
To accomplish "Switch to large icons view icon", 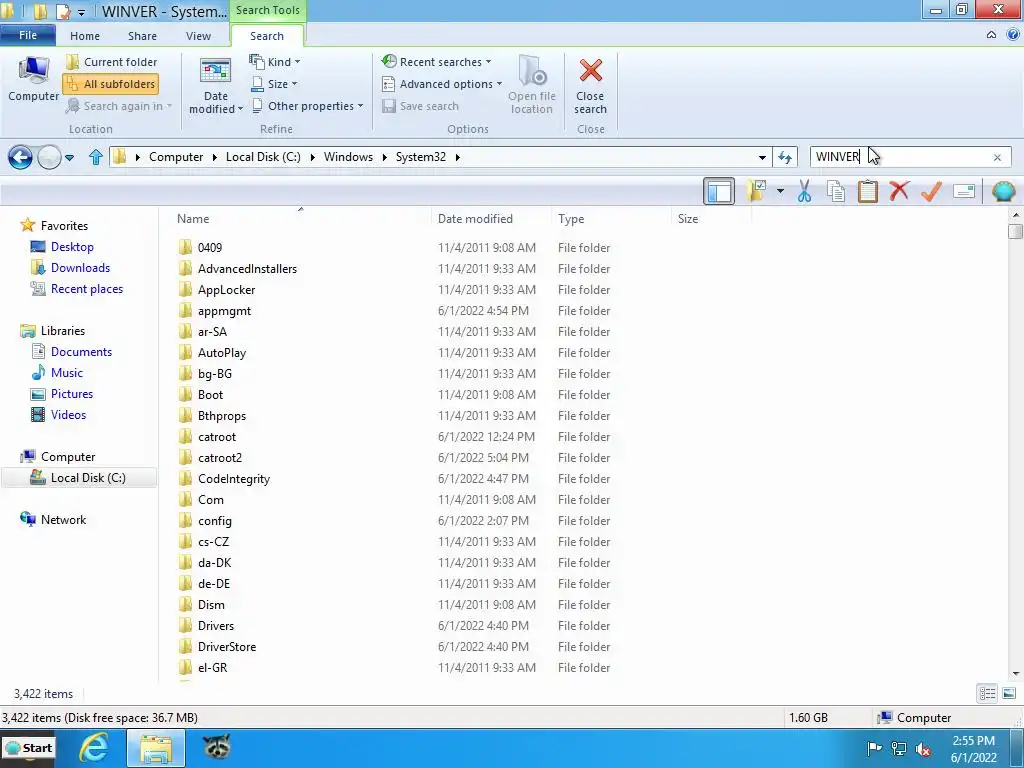I will tap(1009, 694).
